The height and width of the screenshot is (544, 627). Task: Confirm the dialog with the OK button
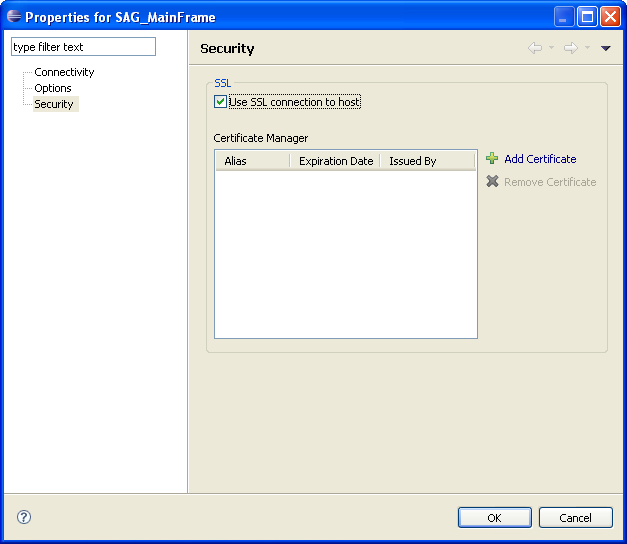[495, 518]
